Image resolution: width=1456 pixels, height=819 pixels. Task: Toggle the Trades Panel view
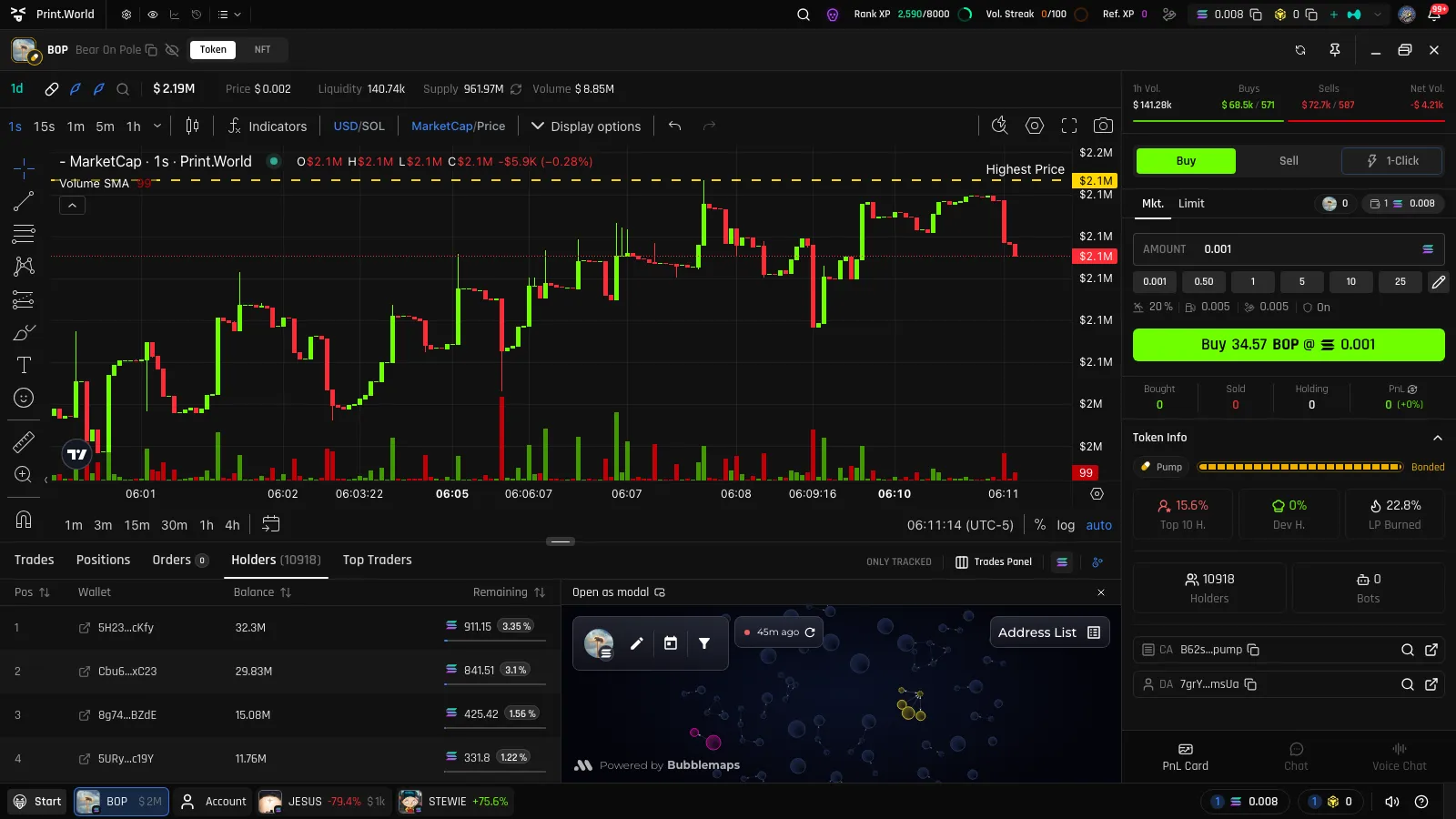pos(994,562)
